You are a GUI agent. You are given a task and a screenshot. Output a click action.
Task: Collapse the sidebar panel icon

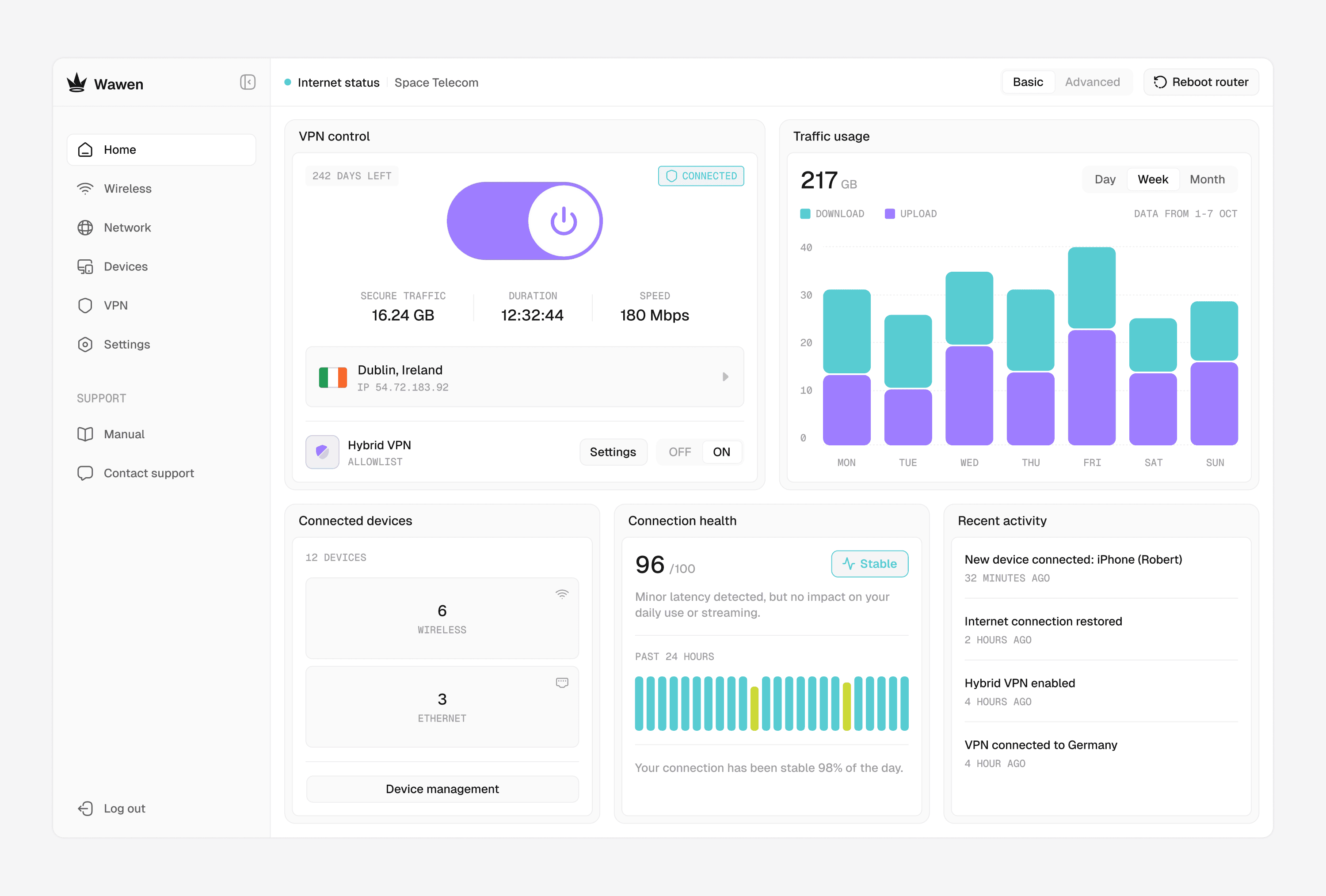point(248,82)
